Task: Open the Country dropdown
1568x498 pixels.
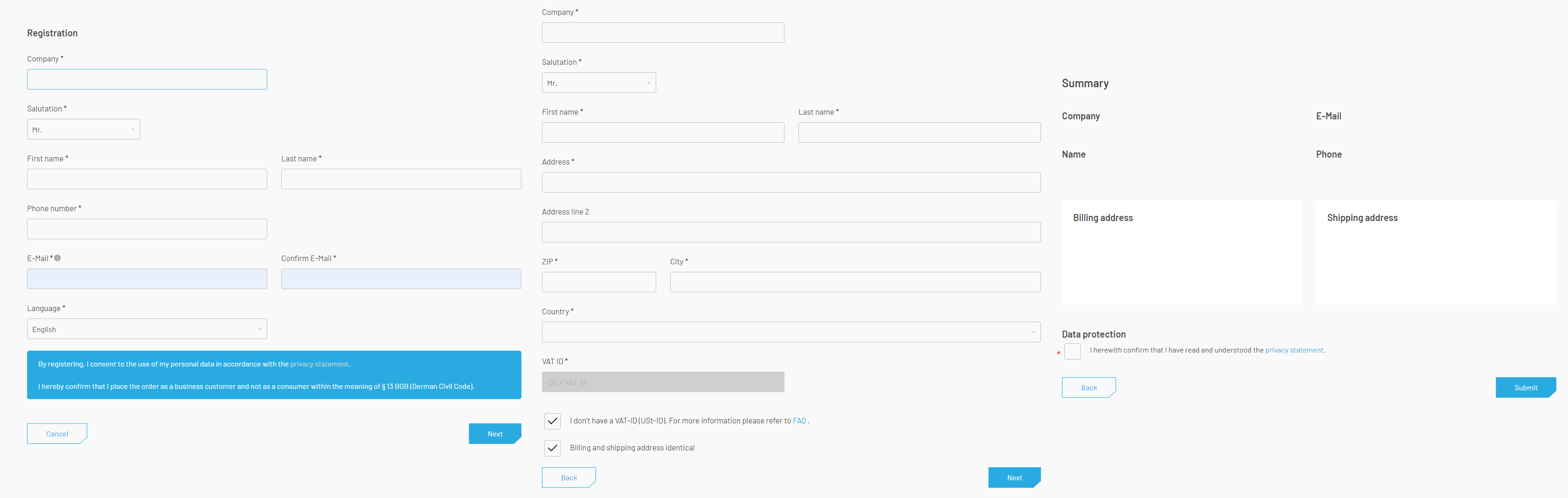Action: tap(791, 332)
